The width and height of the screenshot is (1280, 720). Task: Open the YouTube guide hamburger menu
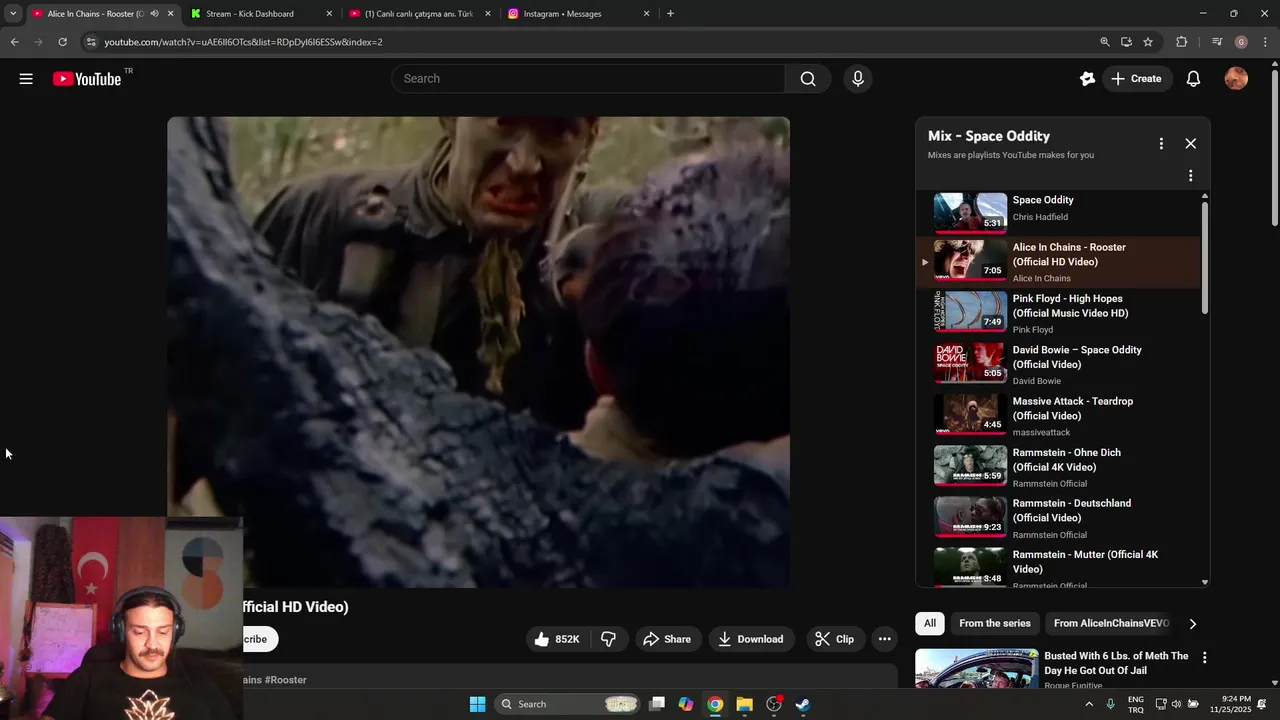coord(26,79)
